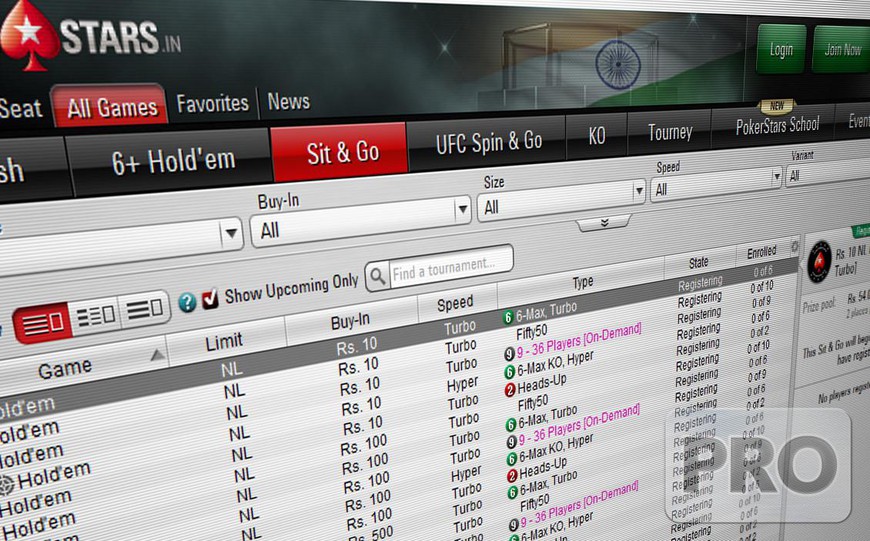Click the green Join Now button

click(x=842, y=50)
